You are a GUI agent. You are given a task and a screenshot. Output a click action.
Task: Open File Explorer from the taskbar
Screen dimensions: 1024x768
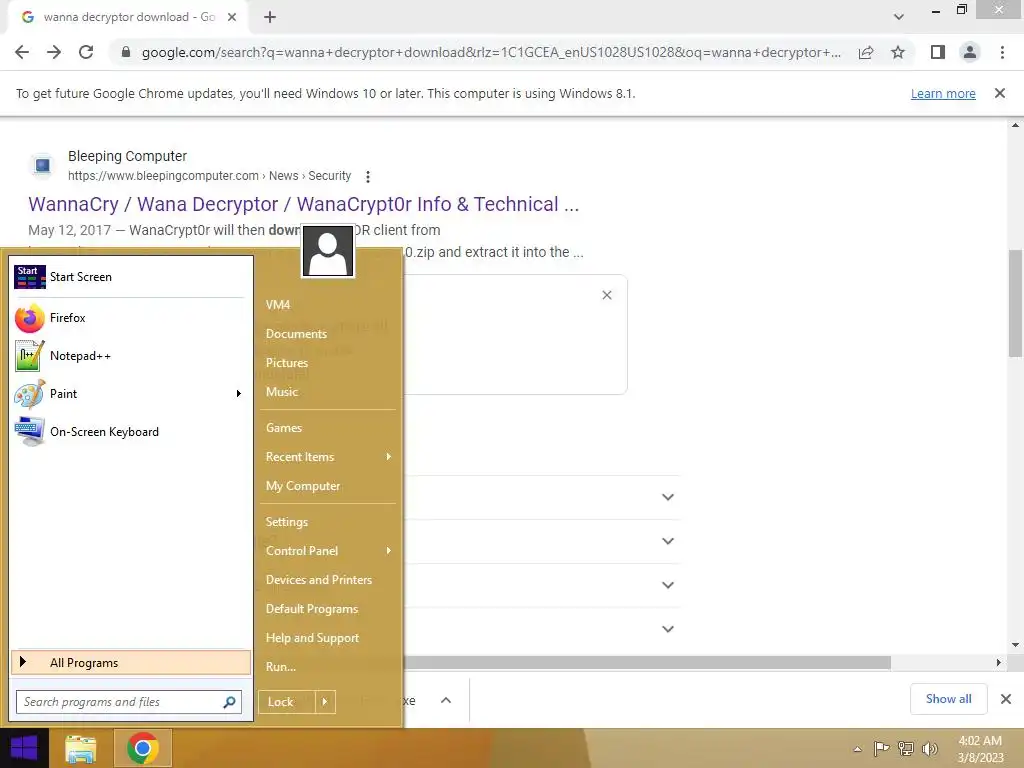pos(80,748)
